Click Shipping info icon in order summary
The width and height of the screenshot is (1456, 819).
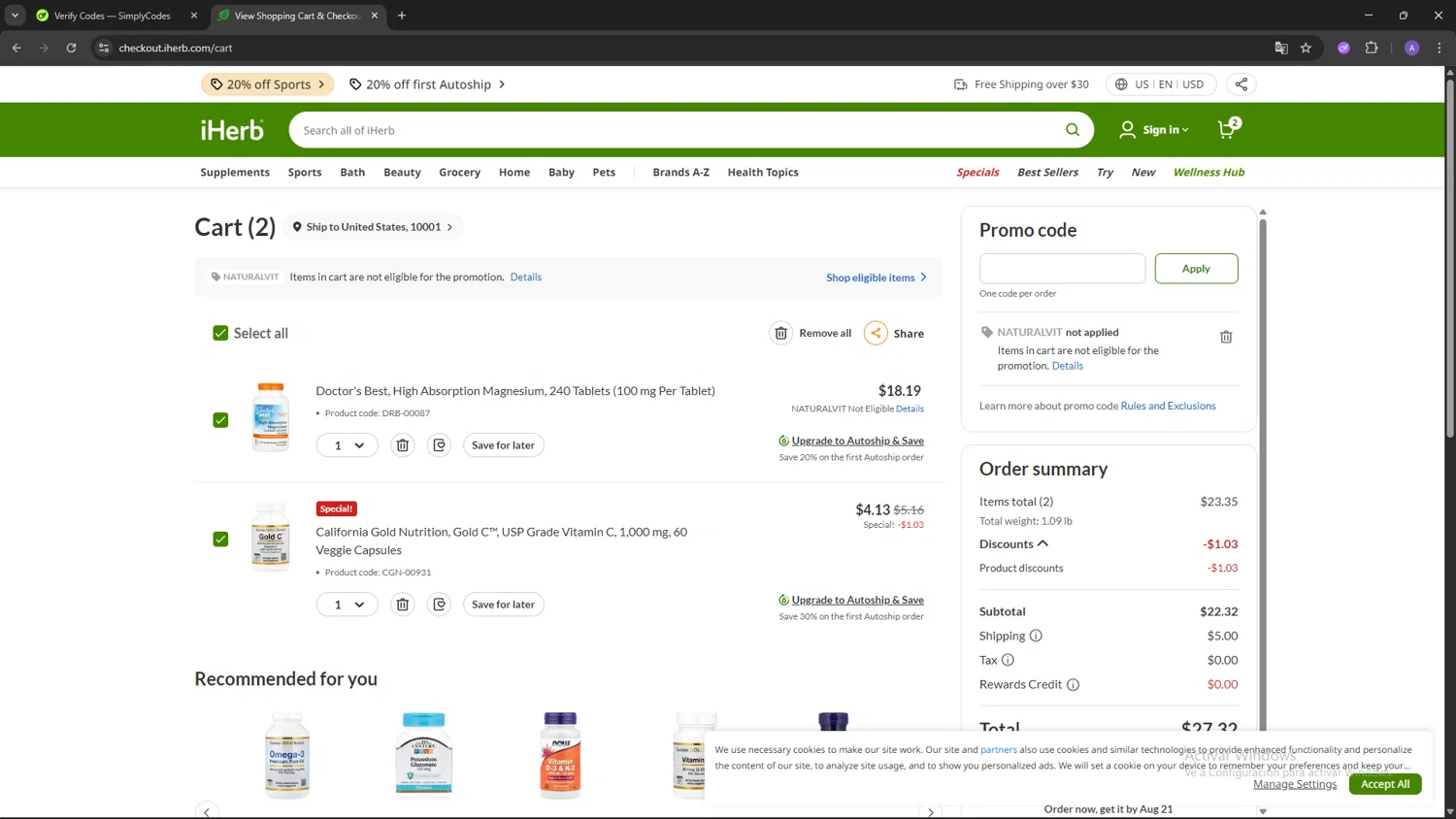[1036, 636]
